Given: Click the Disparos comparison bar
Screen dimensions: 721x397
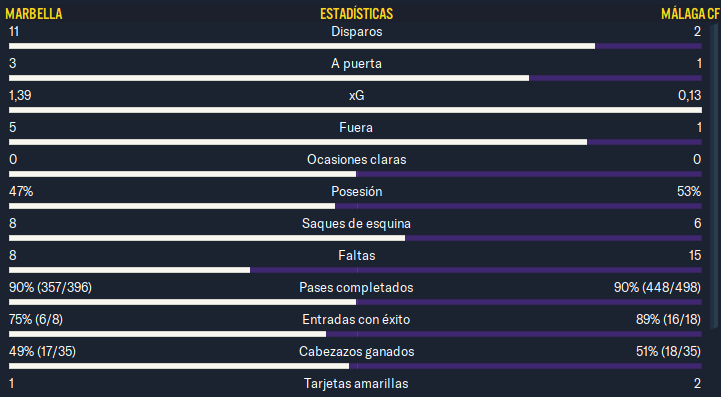Looking at the screenshot, I should [355, 46].
